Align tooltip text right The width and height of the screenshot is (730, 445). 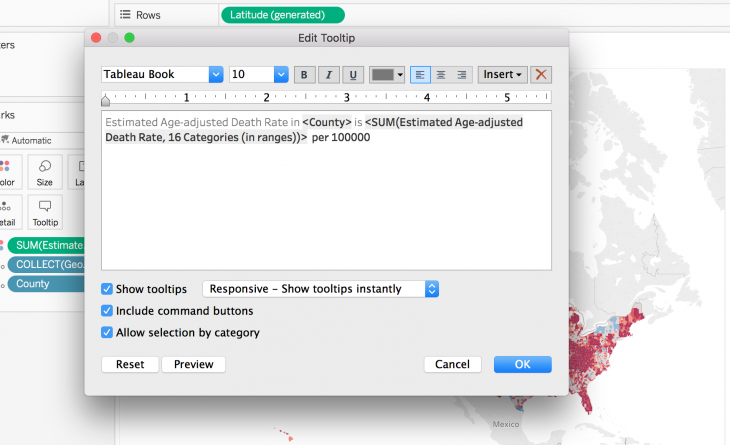tap(462, 75)
